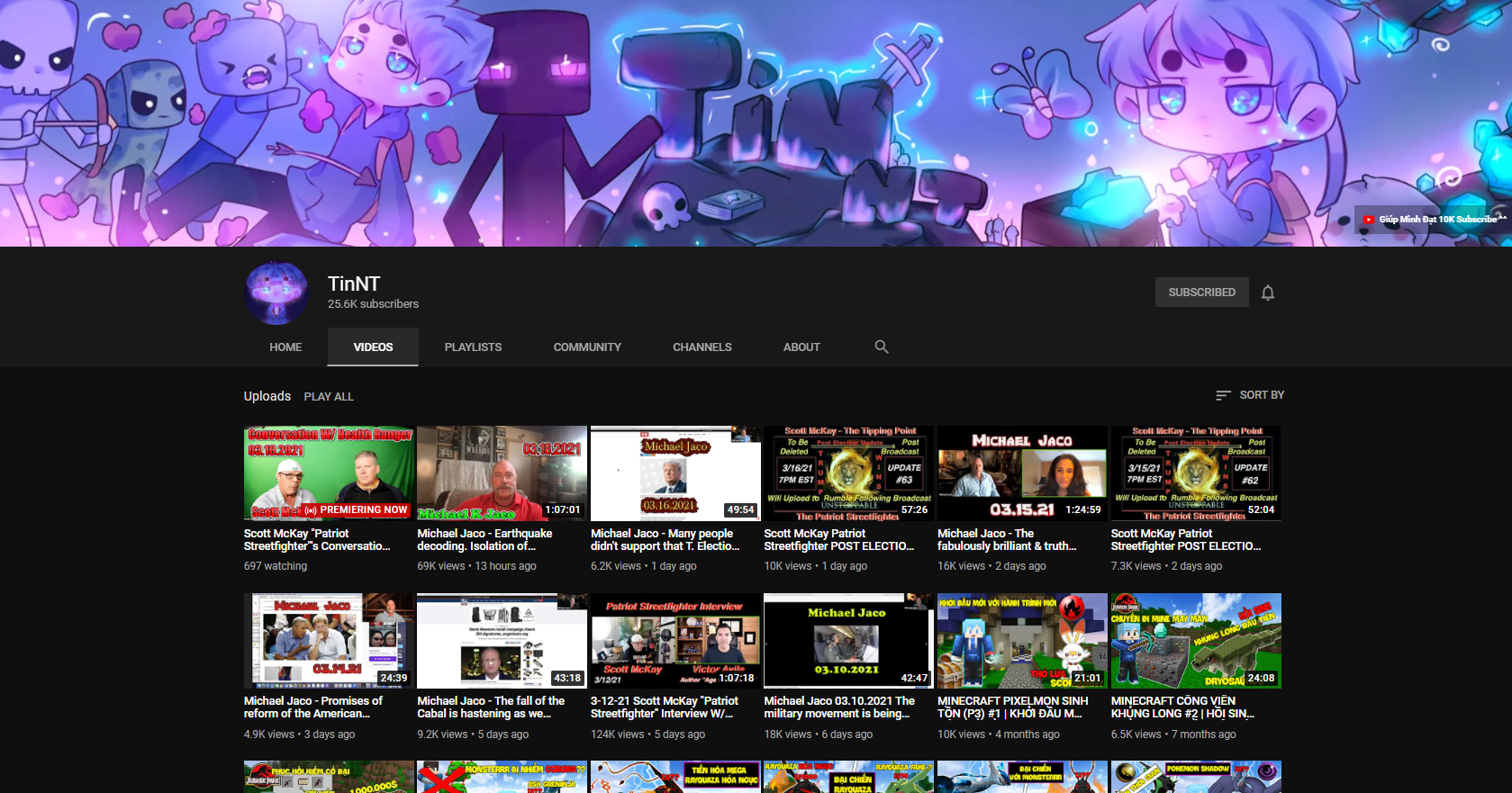
Task: Open the 1:24:59 Michael Jaco thumbnail
Action: (1022, 473)
